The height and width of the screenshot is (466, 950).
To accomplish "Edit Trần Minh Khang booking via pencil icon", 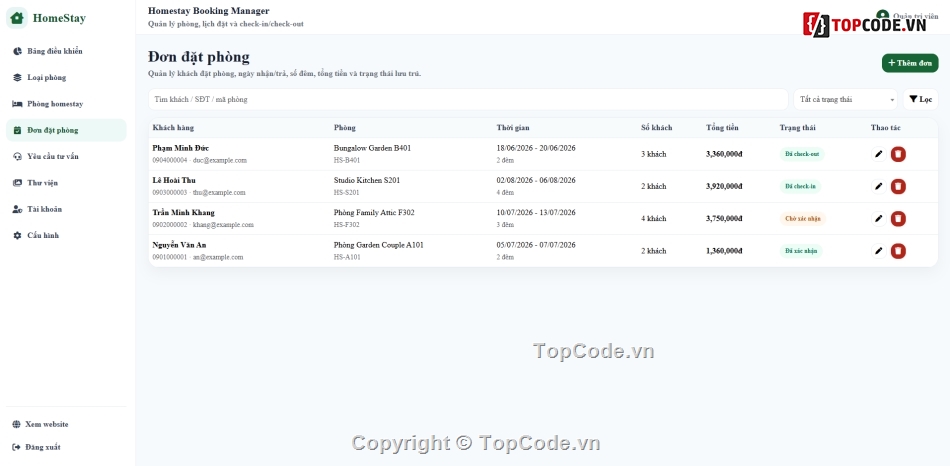I will [879, 219].
